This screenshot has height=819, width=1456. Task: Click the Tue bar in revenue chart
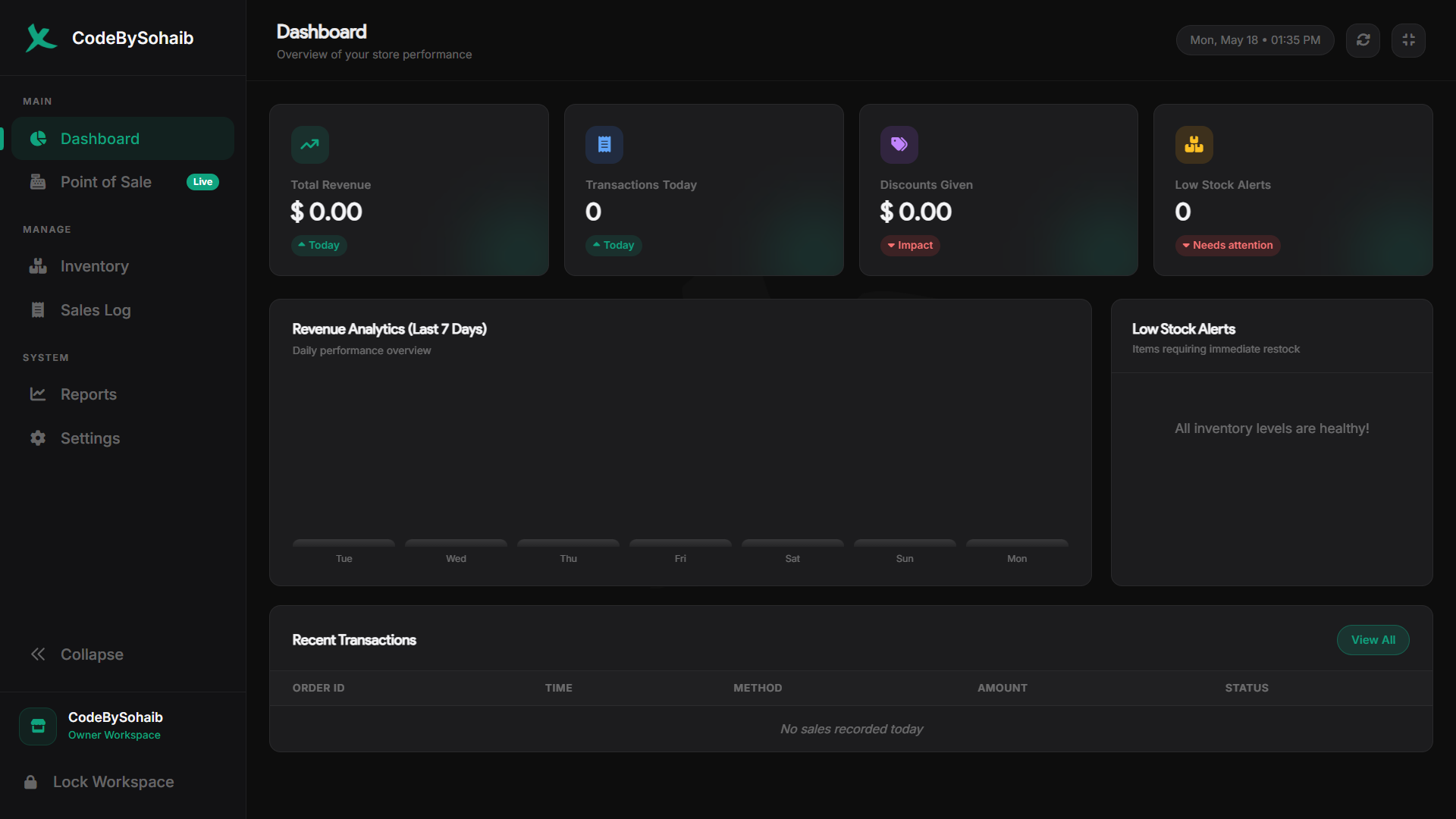pyautogui.click(x=344, y=543)
